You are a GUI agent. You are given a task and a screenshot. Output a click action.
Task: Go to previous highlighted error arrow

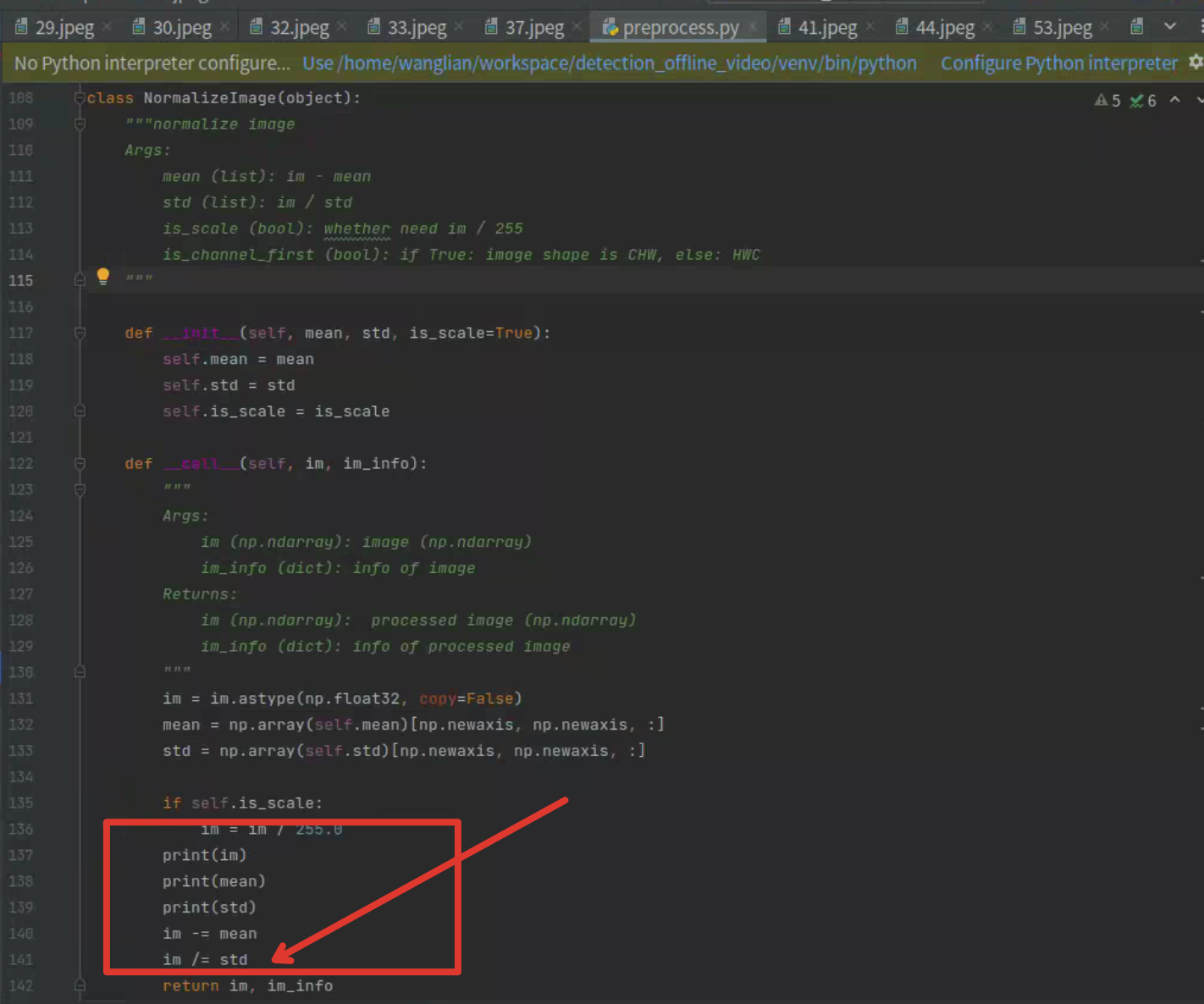click(1175, 100)
